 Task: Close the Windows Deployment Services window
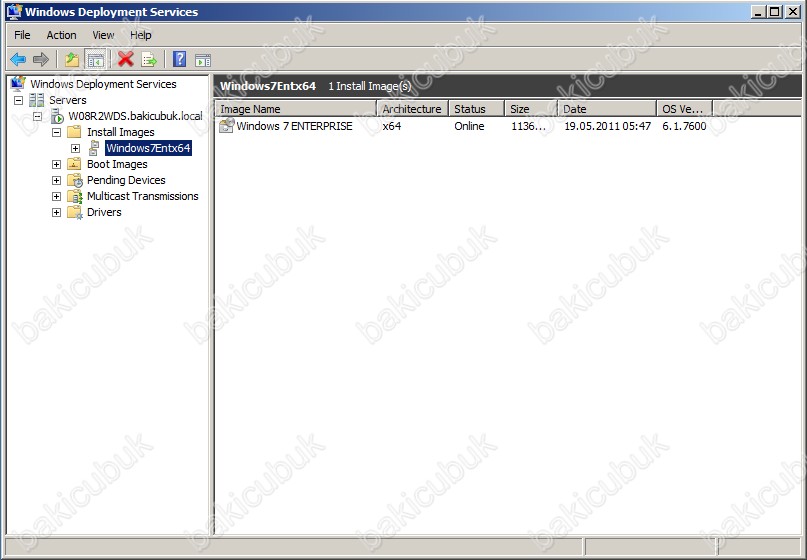tap(793, 11)
